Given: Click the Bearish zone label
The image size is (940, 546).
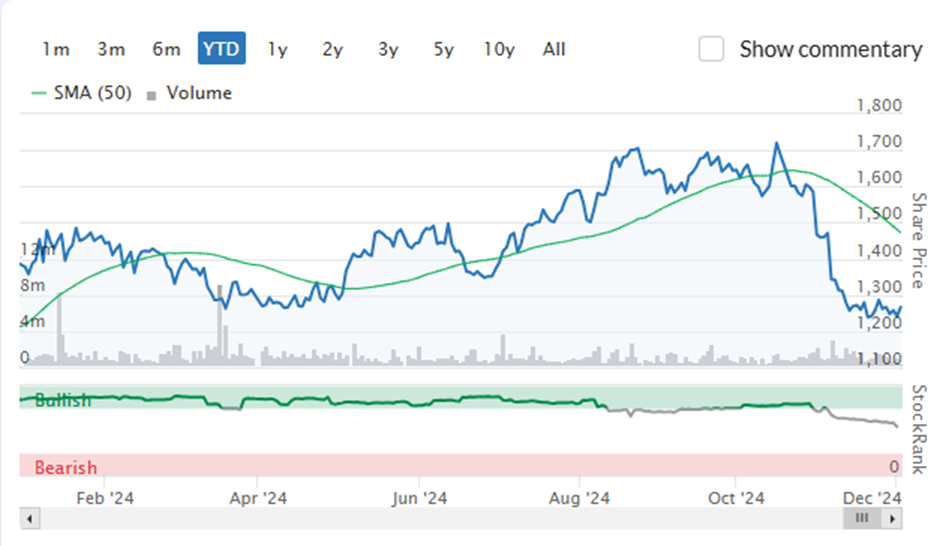Looking at the screenshot, I should (65, 467).
